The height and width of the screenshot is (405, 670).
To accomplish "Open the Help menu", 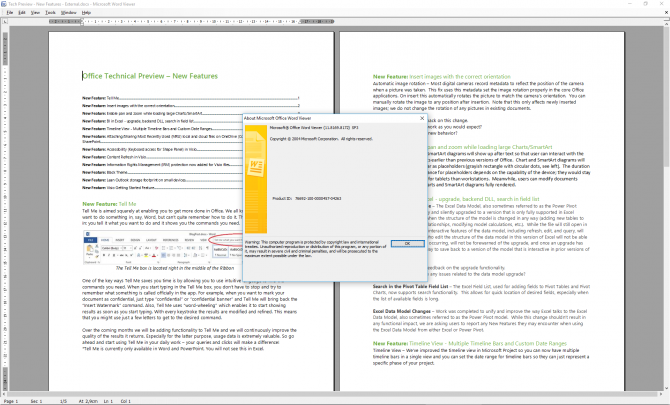I will (x=86, y=13).
